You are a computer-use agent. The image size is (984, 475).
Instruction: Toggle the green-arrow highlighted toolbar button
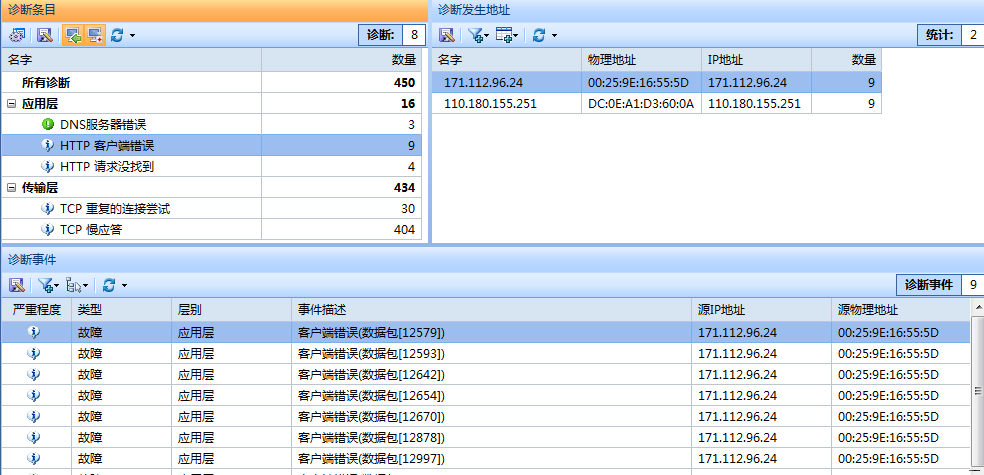click(x=72, y=35)
